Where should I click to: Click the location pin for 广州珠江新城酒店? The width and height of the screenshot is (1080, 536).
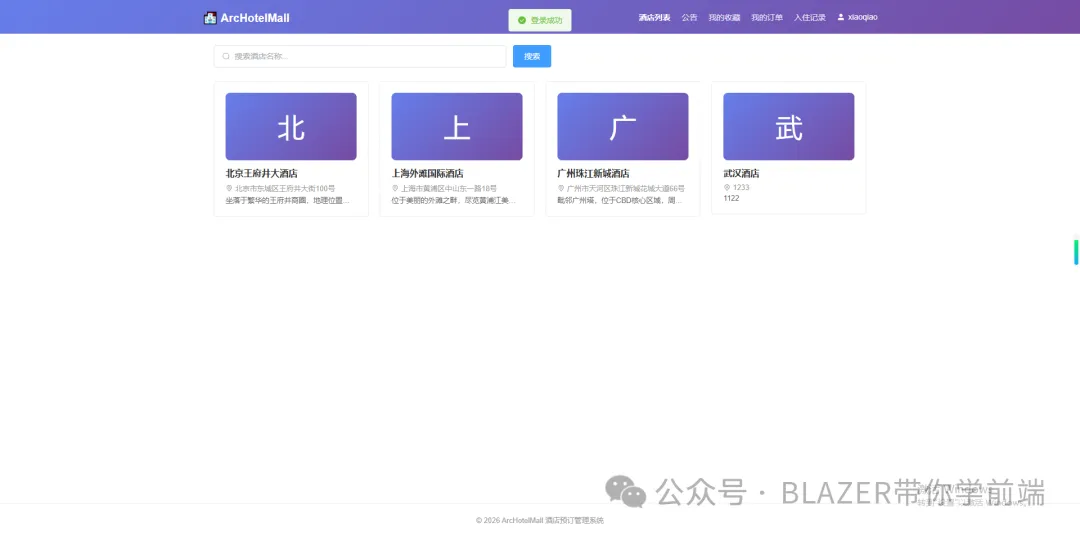(561, 188)
